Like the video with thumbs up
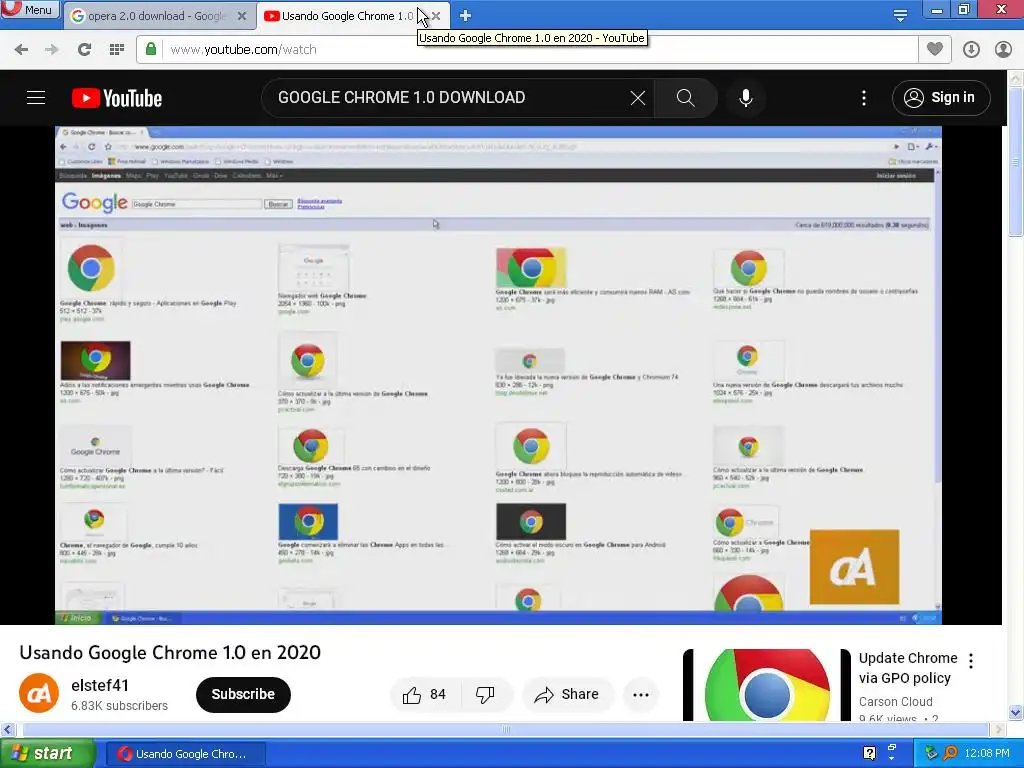Viewport: 1024px width, 768px height. (425, 695)
